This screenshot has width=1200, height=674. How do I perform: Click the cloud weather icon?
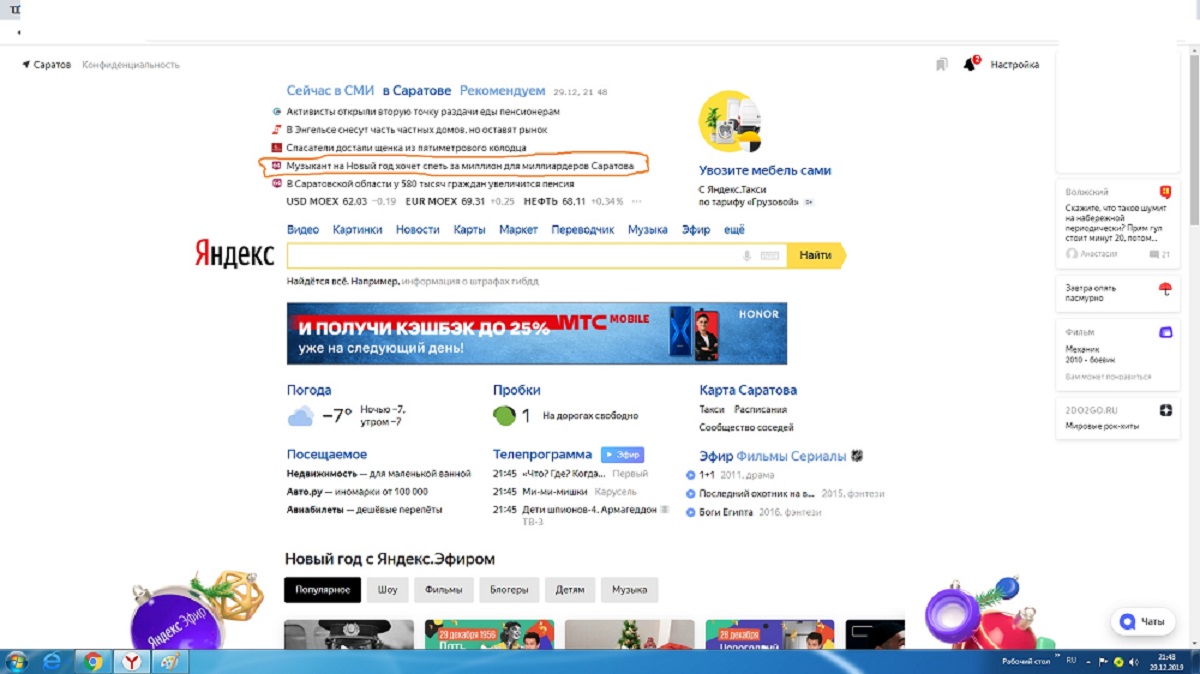(x=301, y=416)
